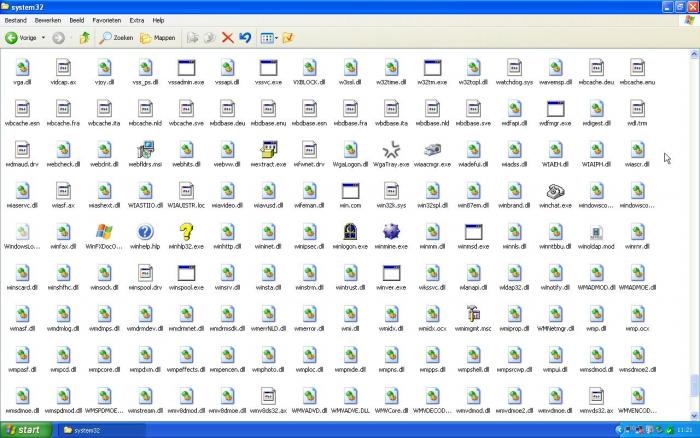Click the Mappen folders button
Viewport: 700px width, 438px height.
click(x=157, y=38)
